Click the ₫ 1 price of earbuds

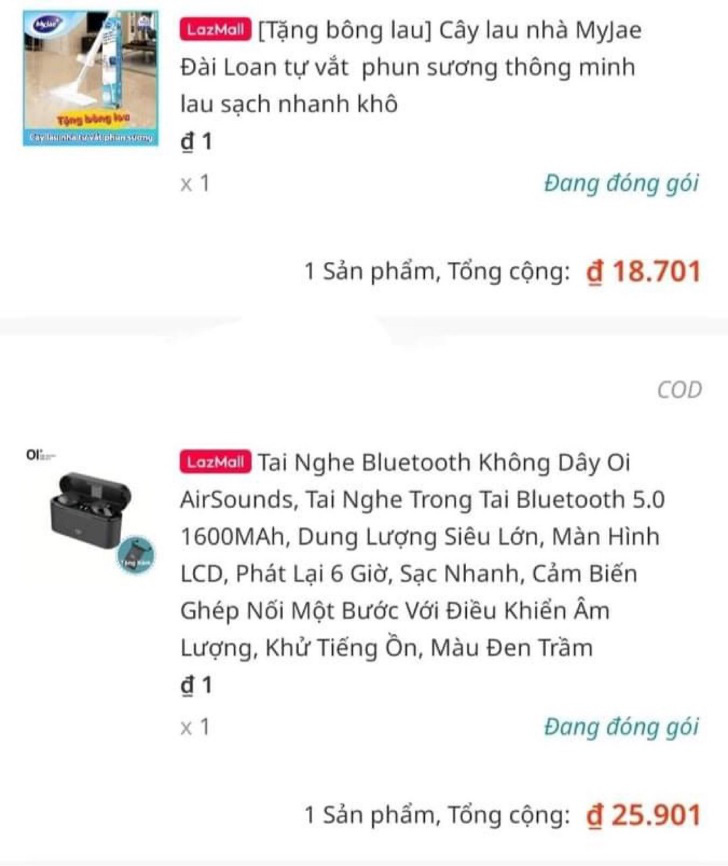click(197, 685)
